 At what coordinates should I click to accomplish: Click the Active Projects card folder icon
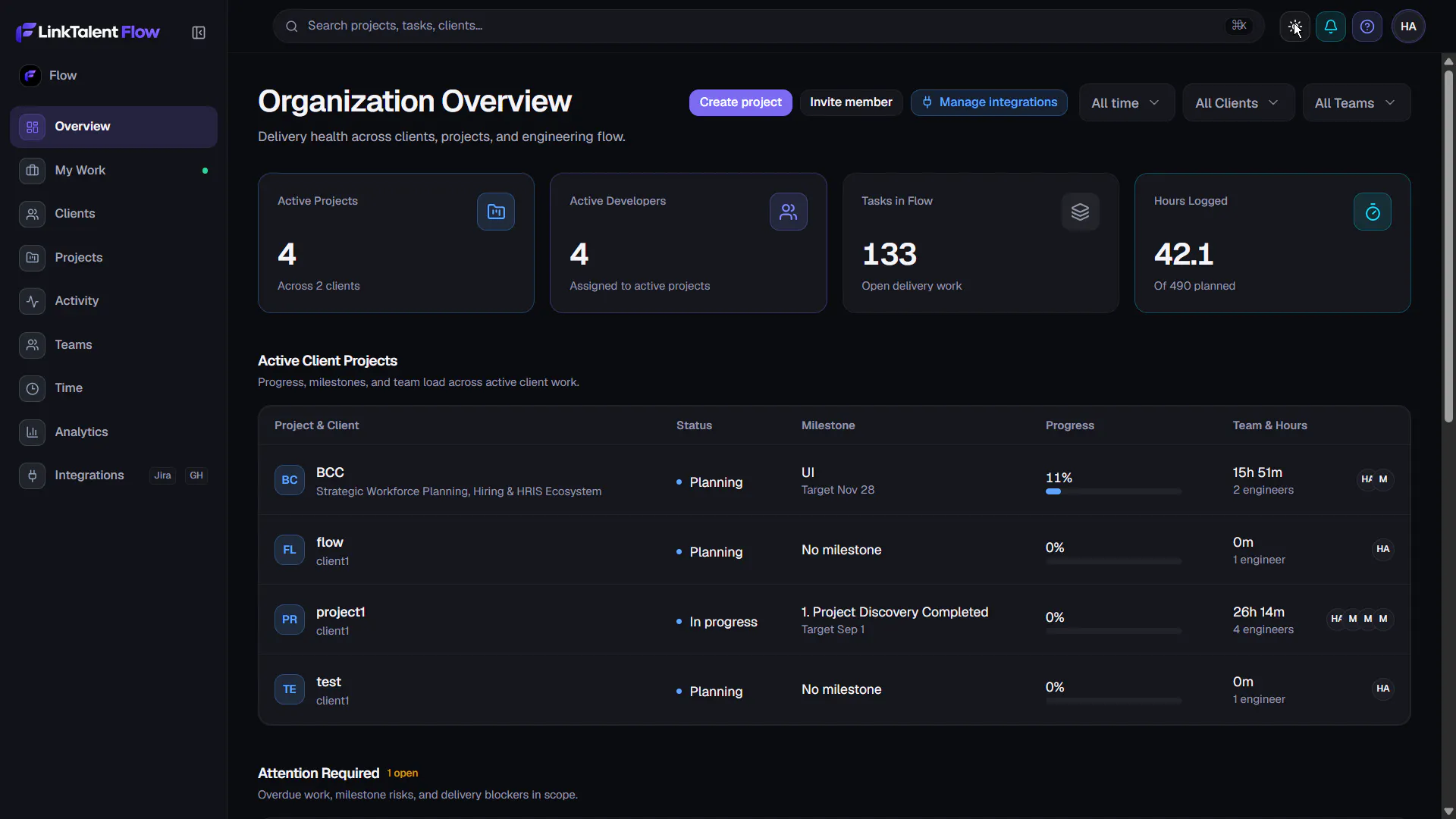click(x=496, y=212)
